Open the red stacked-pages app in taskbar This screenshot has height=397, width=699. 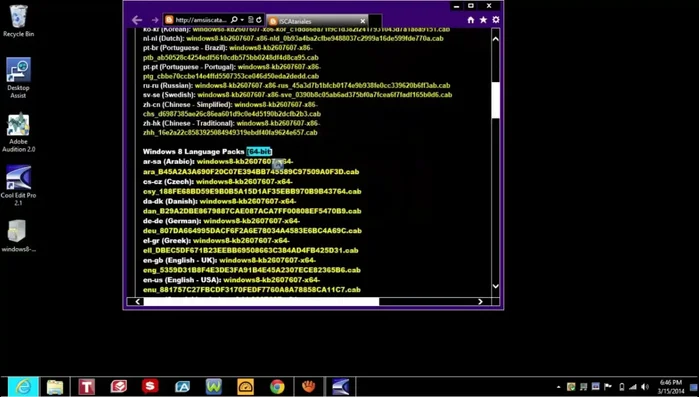[x=119, y=386]
